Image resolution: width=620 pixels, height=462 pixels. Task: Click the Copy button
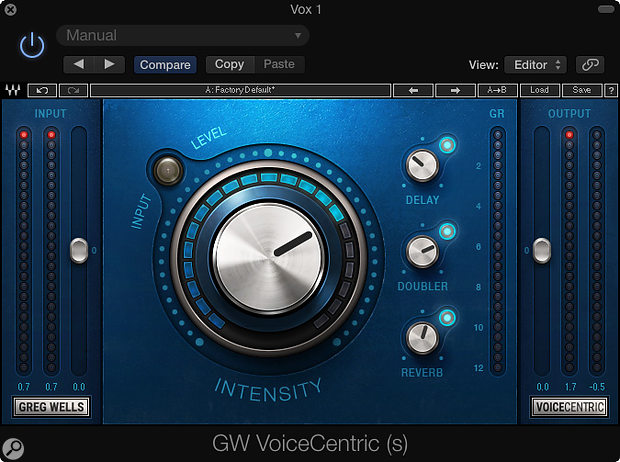coord(230,64)
